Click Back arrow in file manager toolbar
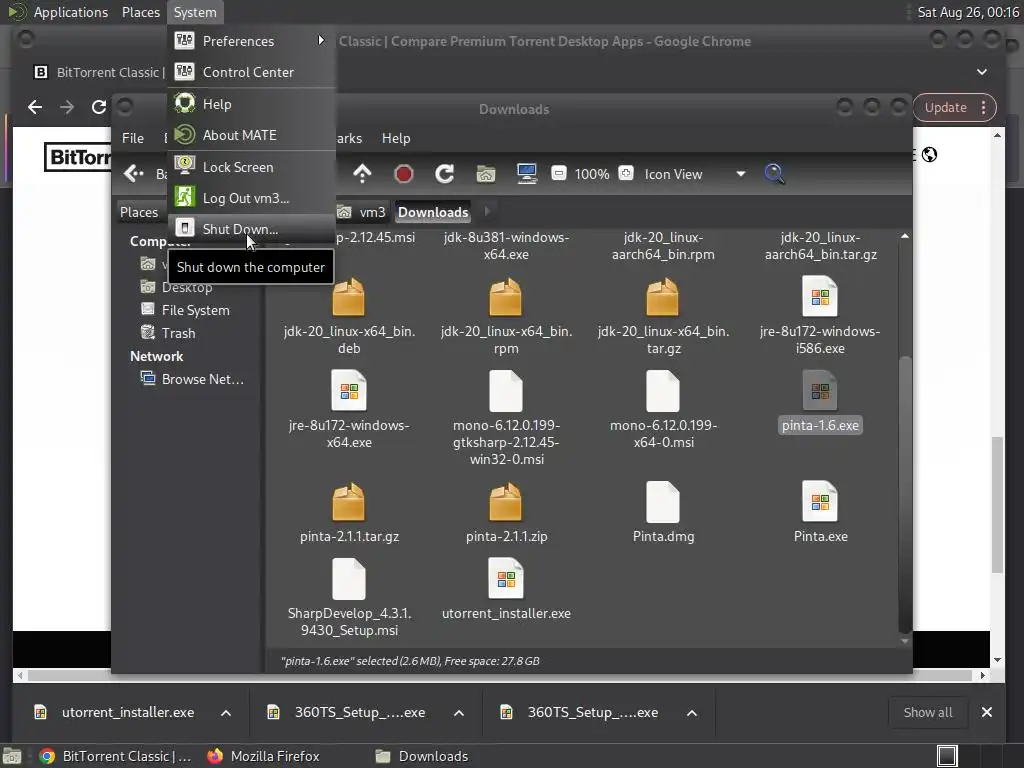The height and width of the screenshot is (768, 1024). pyautogui.click(x=134, y=174)
